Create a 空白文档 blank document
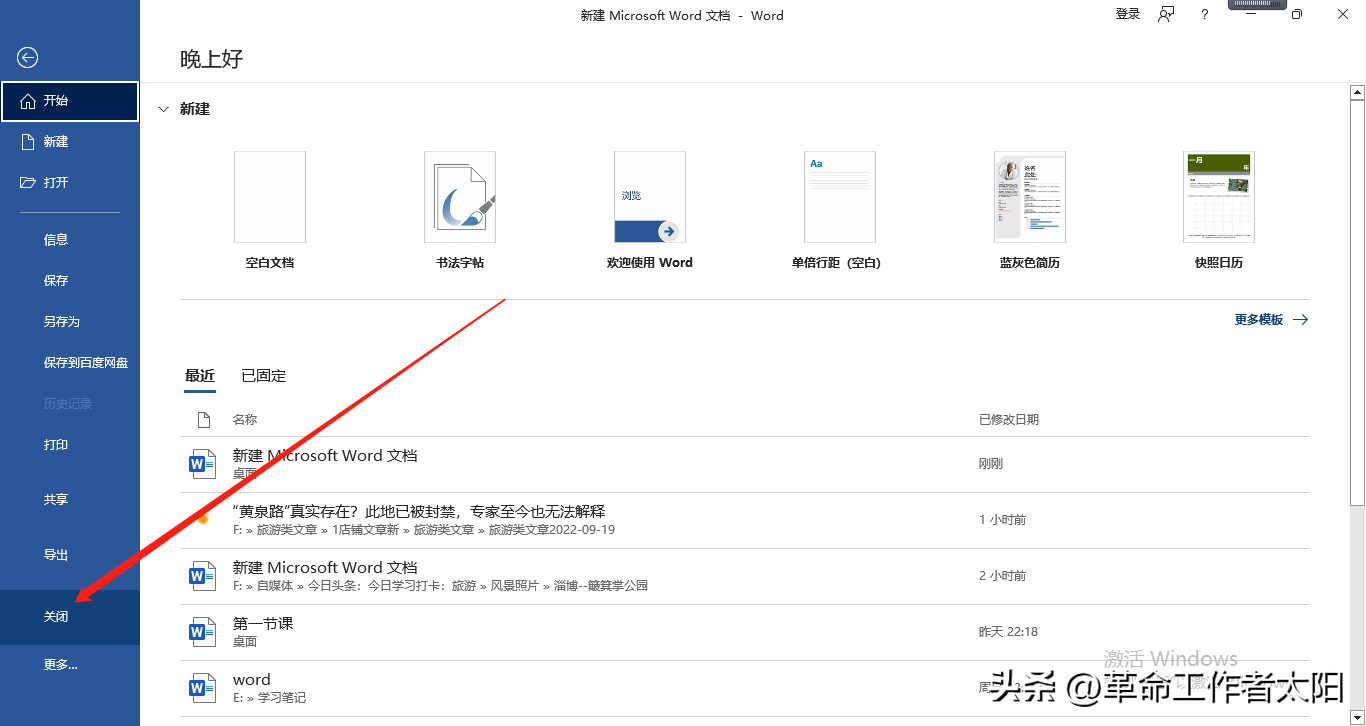 (270, 211)
